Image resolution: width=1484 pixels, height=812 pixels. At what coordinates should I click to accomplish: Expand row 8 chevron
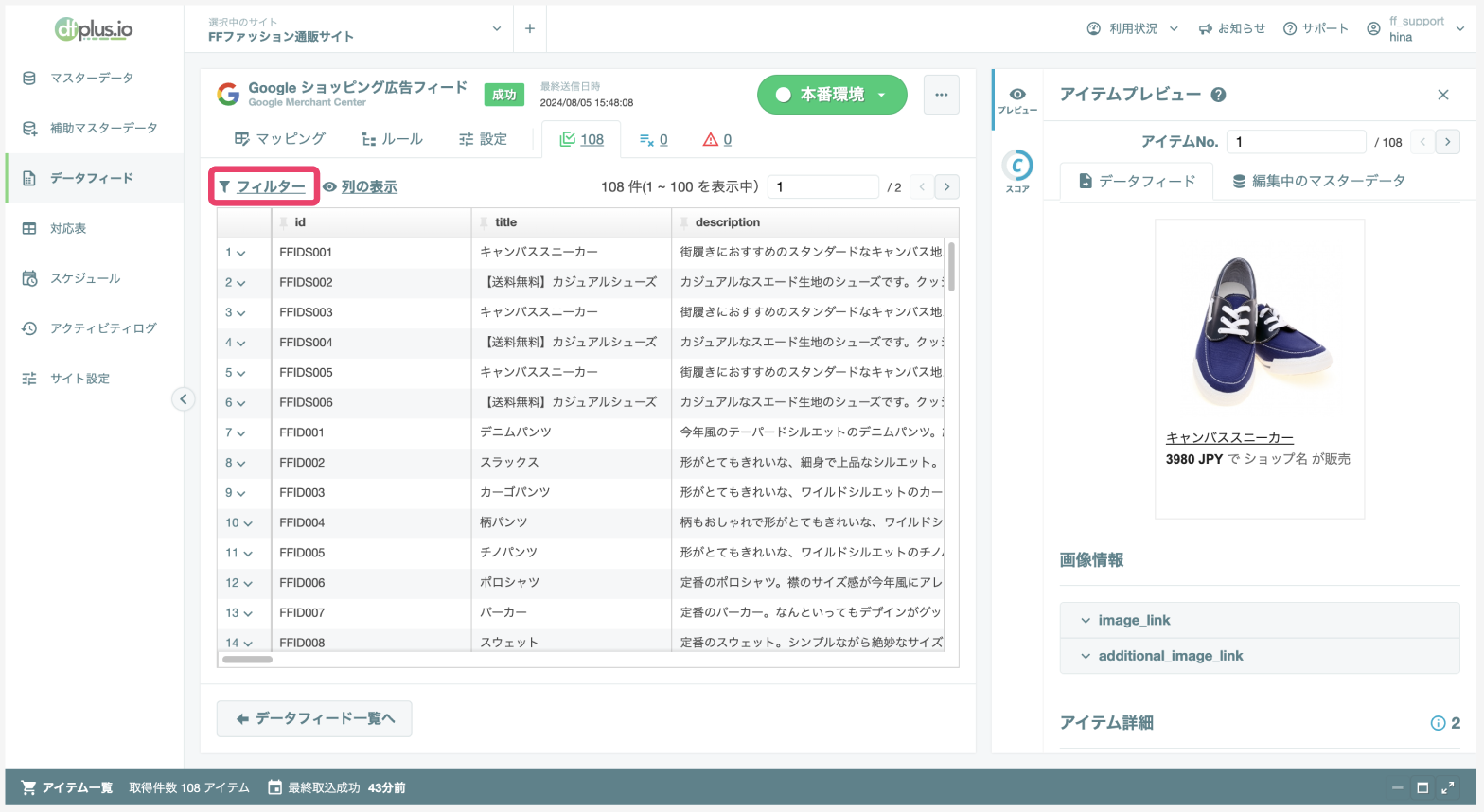pyautogui.click(x=241, y=463)
